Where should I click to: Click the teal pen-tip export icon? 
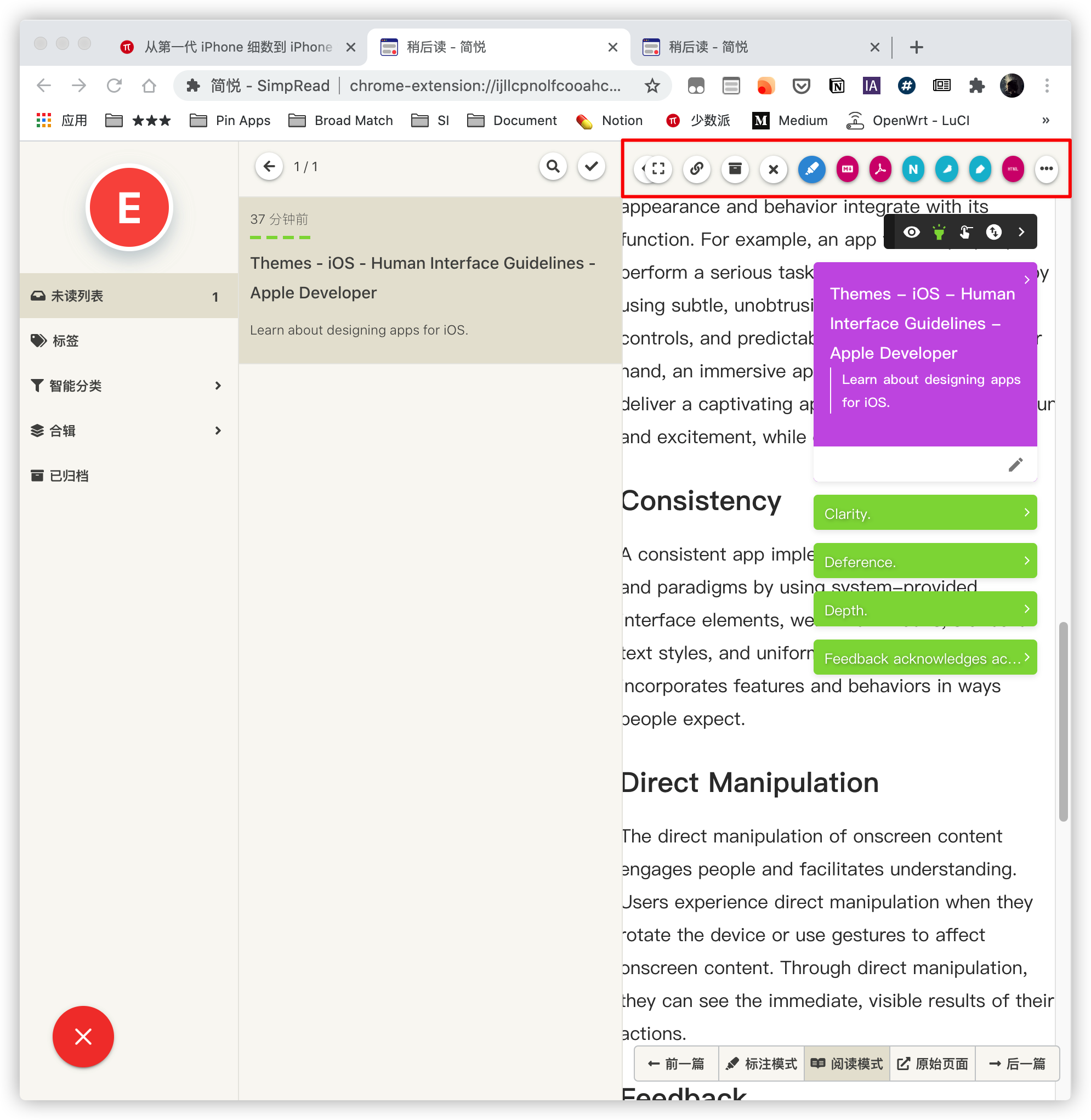(980, 169)
